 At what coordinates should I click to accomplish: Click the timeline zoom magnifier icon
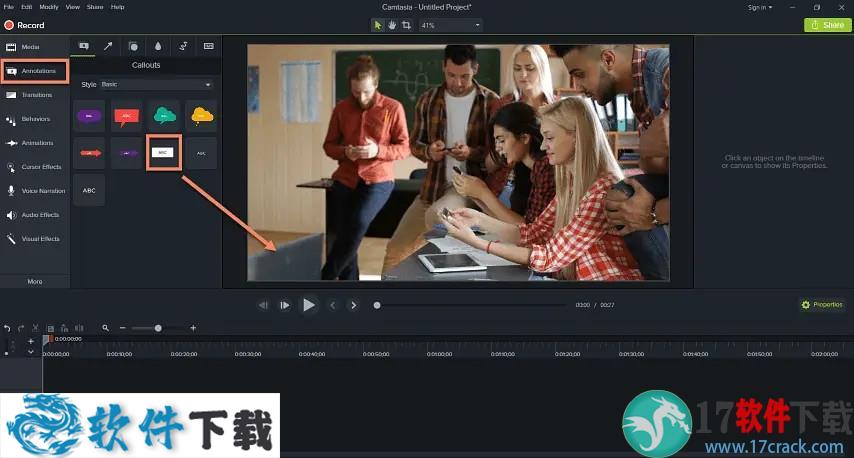click(x=105, y=328)
